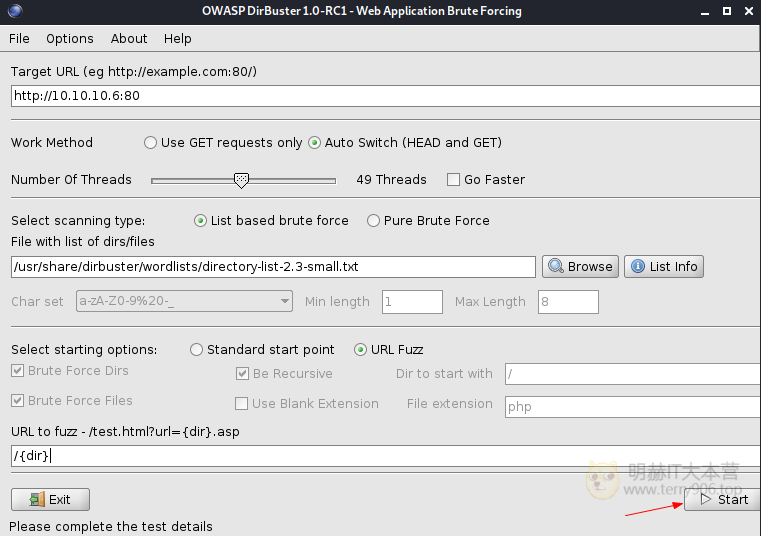The image size is (761, 536).
Task: Minimize the DirBuster window
Action: point(705,11)
